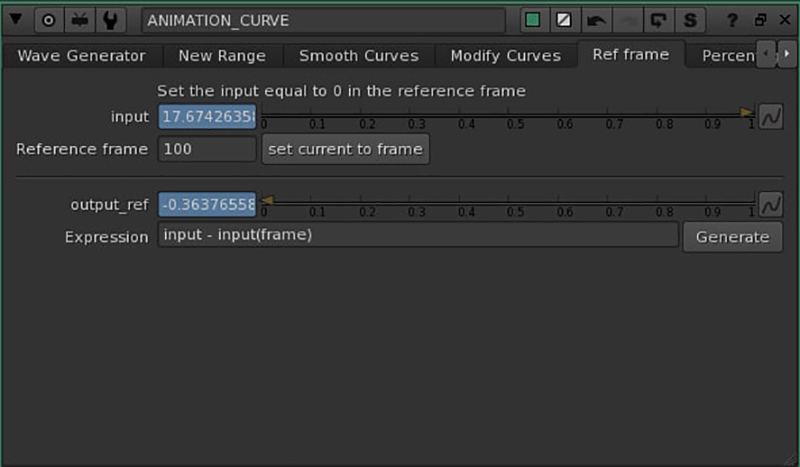Viewport: 800px width, 467px height.
Task: Click the Generate button
Action: (732, 237)
